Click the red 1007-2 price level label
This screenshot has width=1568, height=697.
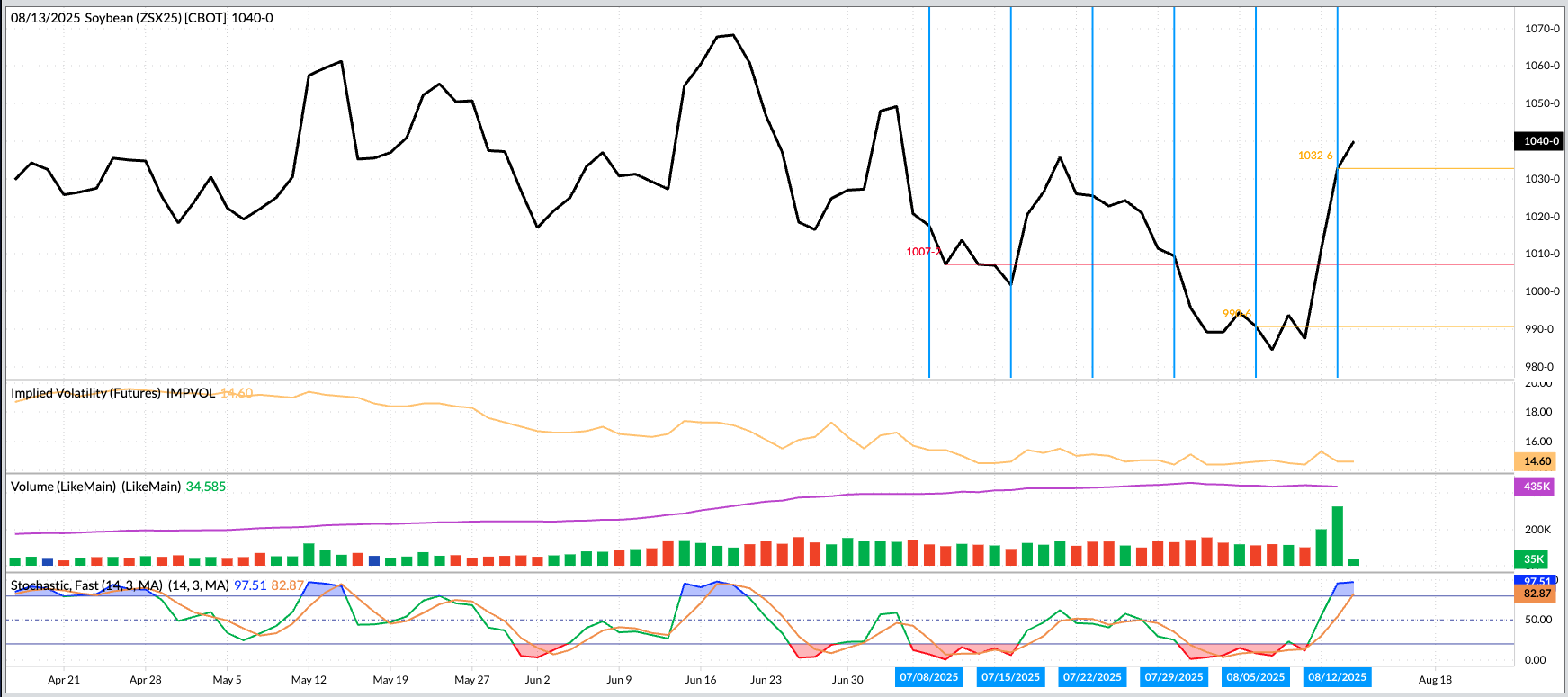[923, 252]
